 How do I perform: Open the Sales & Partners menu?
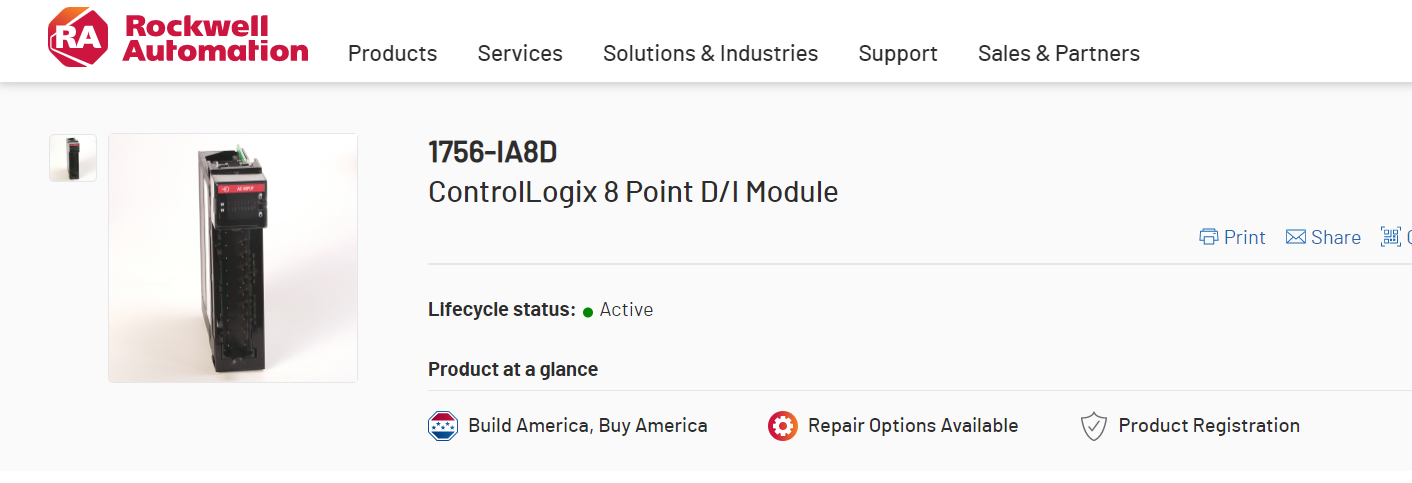coord(1058,53)
